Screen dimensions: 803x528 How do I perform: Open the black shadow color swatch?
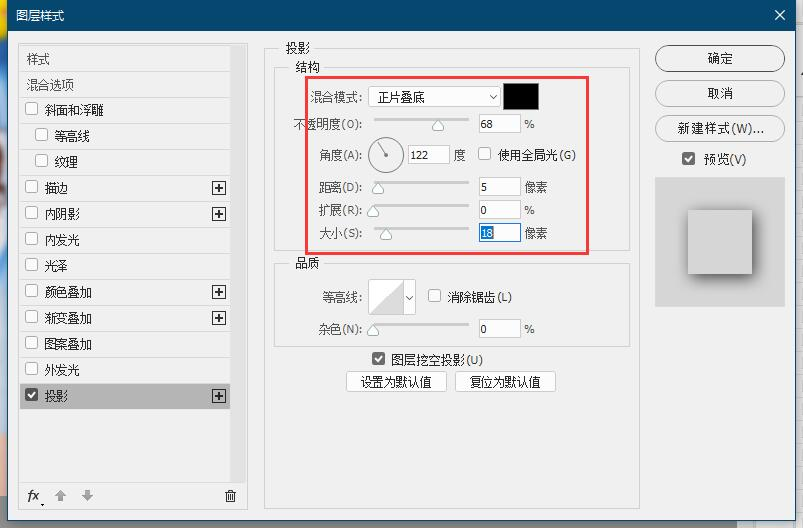tap(521, 96)
